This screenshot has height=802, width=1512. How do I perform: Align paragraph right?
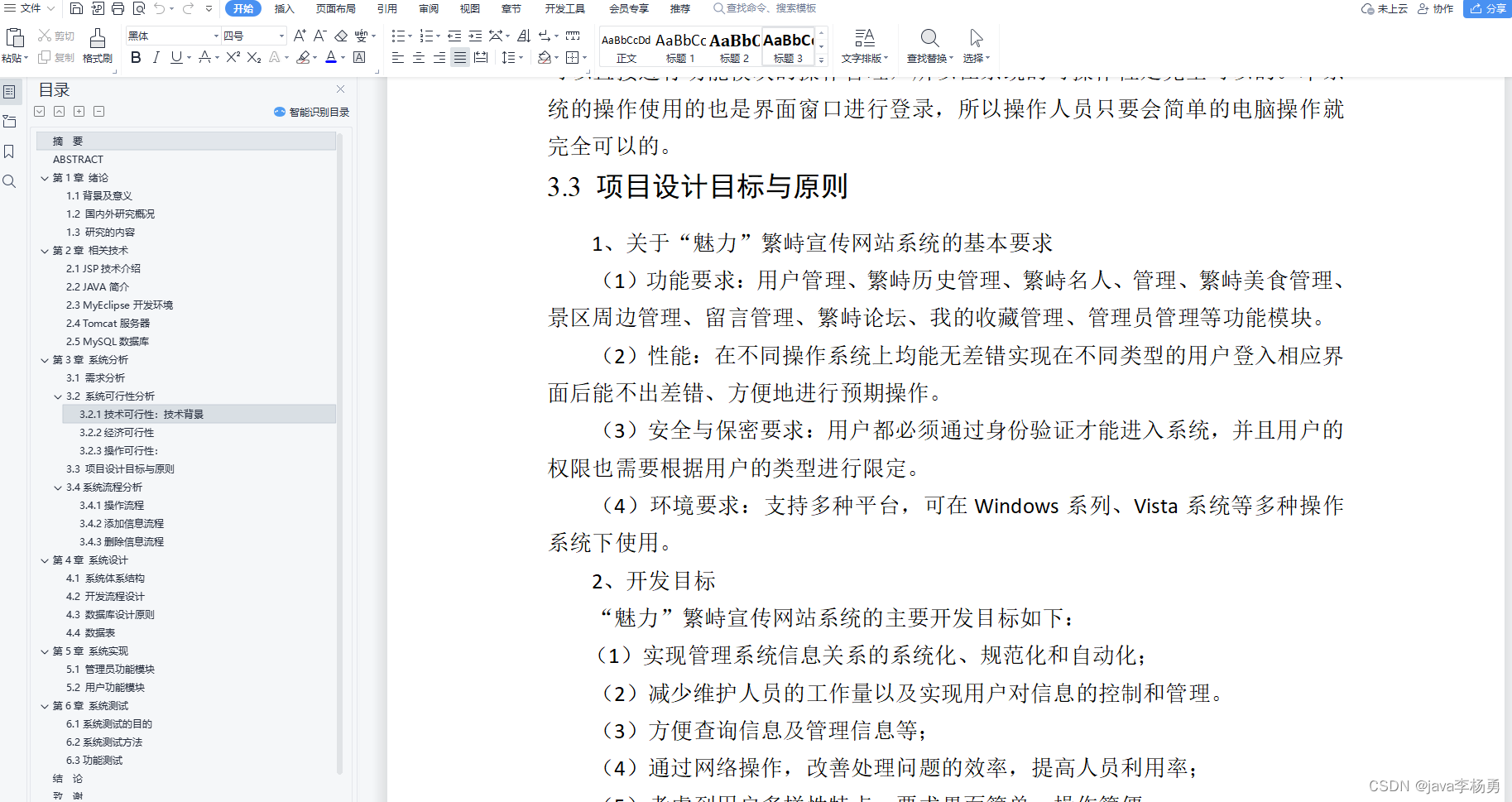[439, 57]
